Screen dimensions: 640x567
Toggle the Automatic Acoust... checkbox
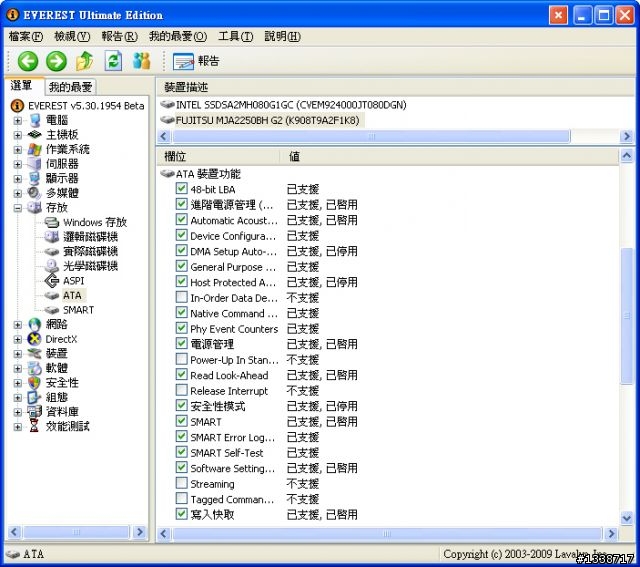click(x=182, y=220)
